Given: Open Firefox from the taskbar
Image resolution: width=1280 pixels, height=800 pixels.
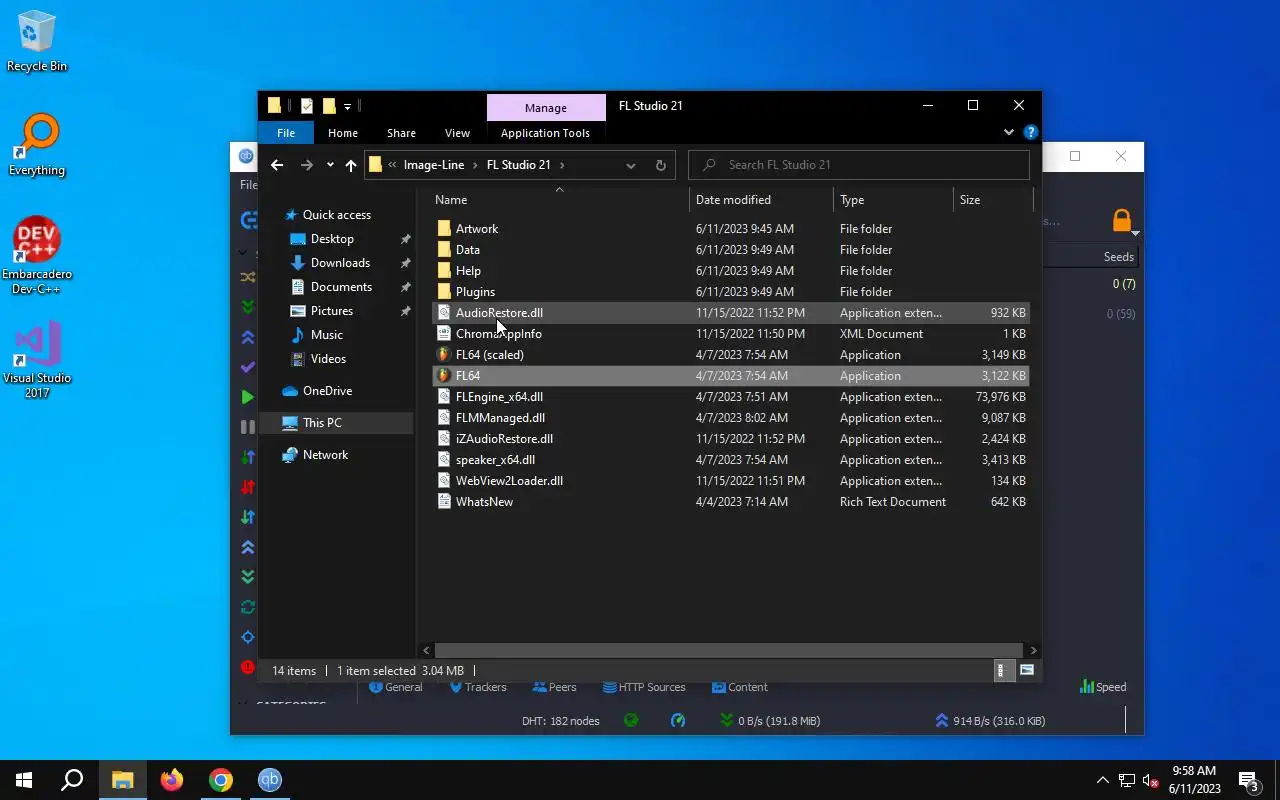Looking at the screenshot, I should point(172,780).
